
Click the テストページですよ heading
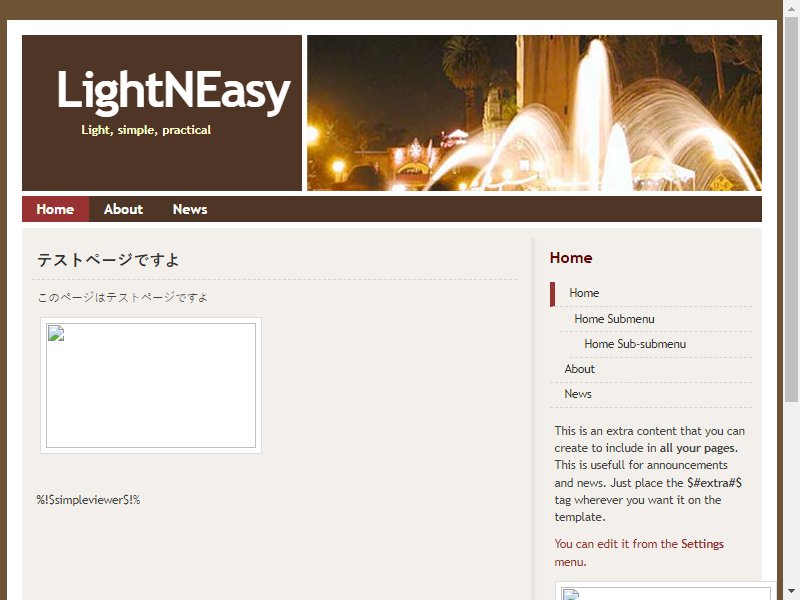click(x=108, y=260)
